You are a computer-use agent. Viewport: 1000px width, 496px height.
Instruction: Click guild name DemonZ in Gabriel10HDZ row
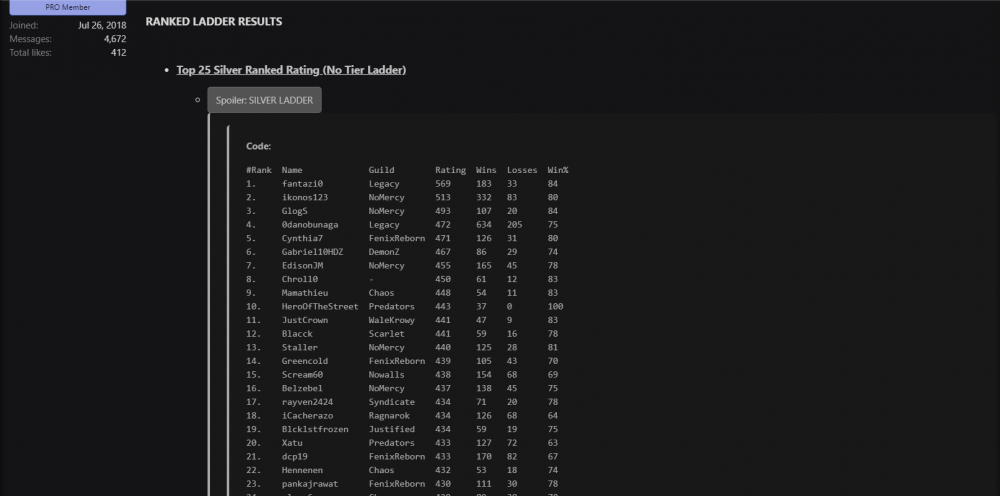coord(384,252)
